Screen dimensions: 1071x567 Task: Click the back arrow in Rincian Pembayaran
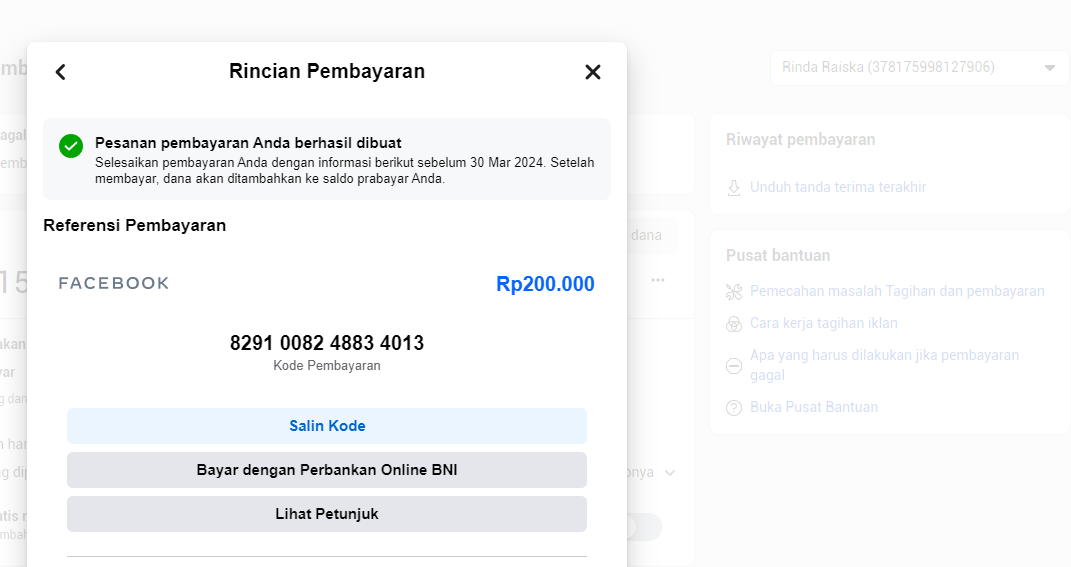pyautogui.click(x=61, y=72)
